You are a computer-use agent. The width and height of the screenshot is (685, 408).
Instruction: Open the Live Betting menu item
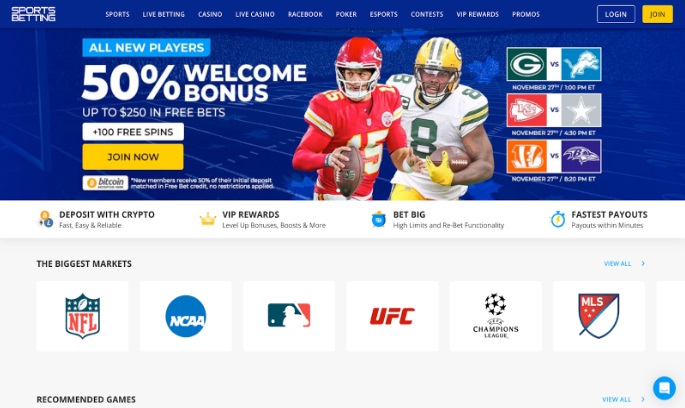click(x=163, y=14)
